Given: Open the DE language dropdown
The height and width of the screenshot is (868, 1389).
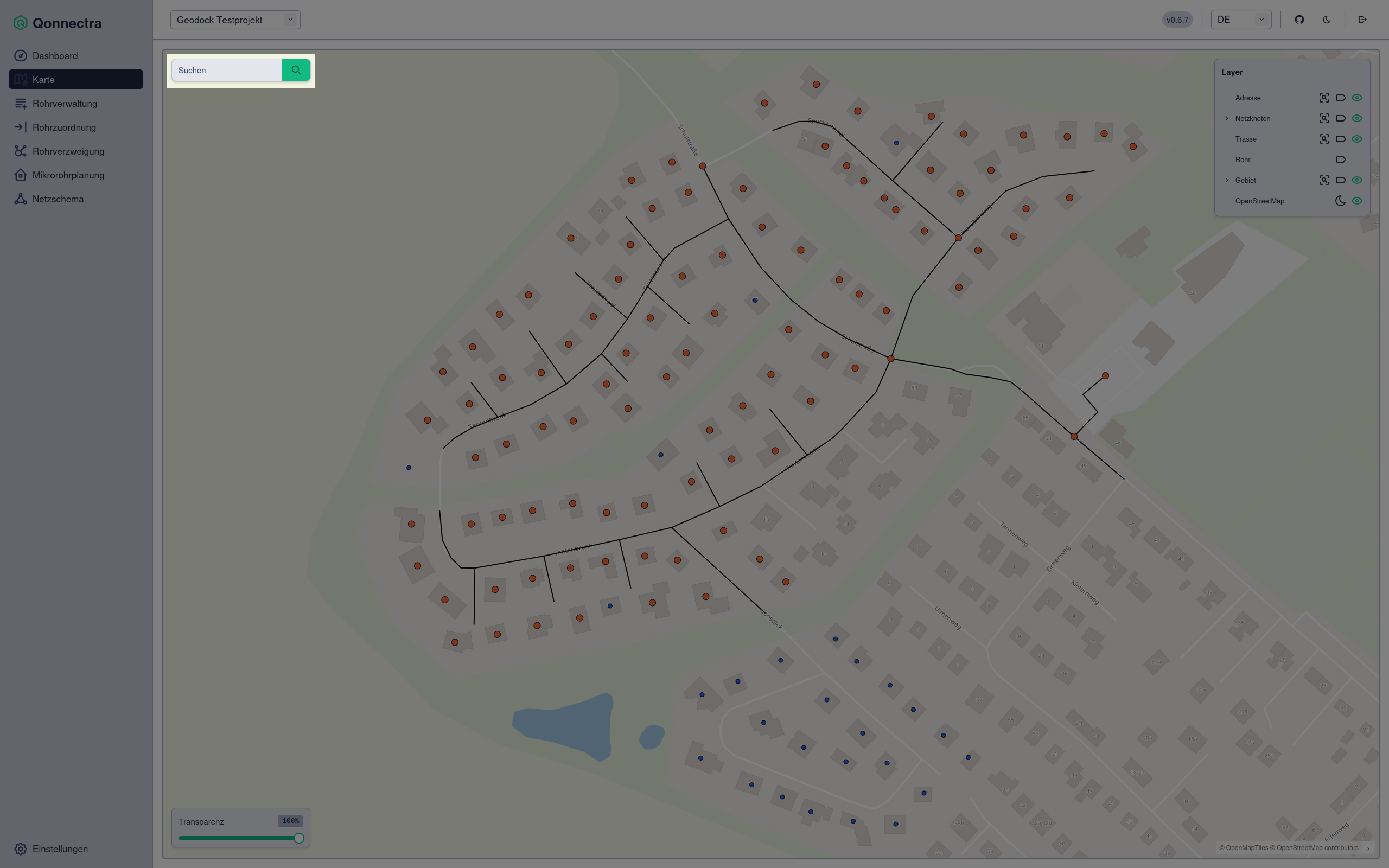Looking at the screenshot, I should [1240, 20].
